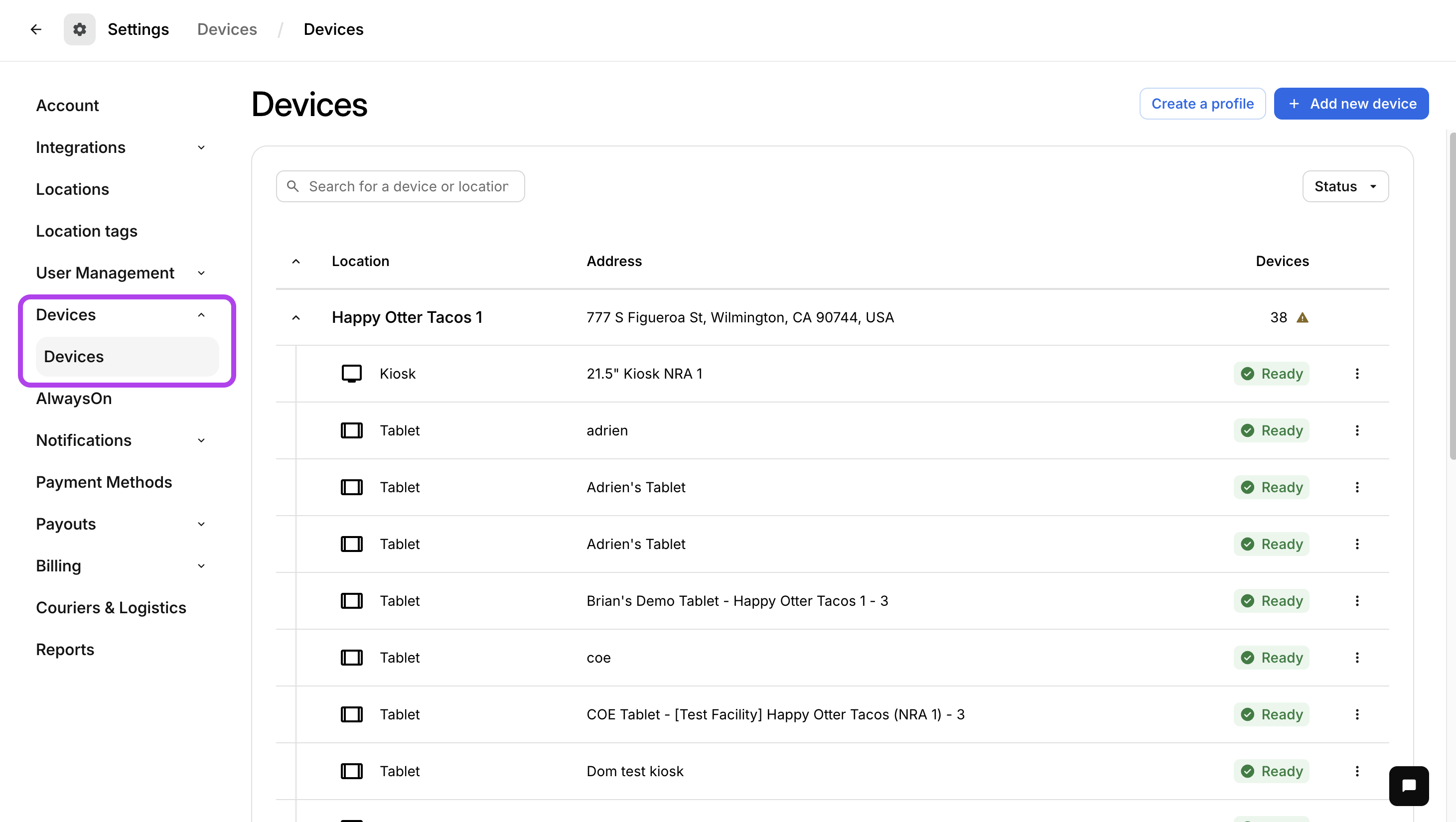Expand the Integrations sidebar section

201,147
